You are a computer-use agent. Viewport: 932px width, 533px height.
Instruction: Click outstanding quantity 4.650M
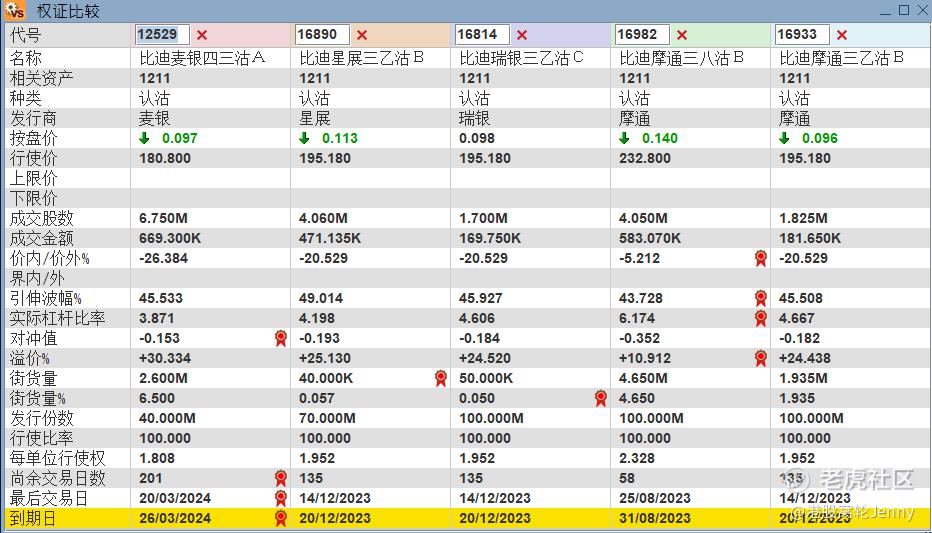pos(643,378)
